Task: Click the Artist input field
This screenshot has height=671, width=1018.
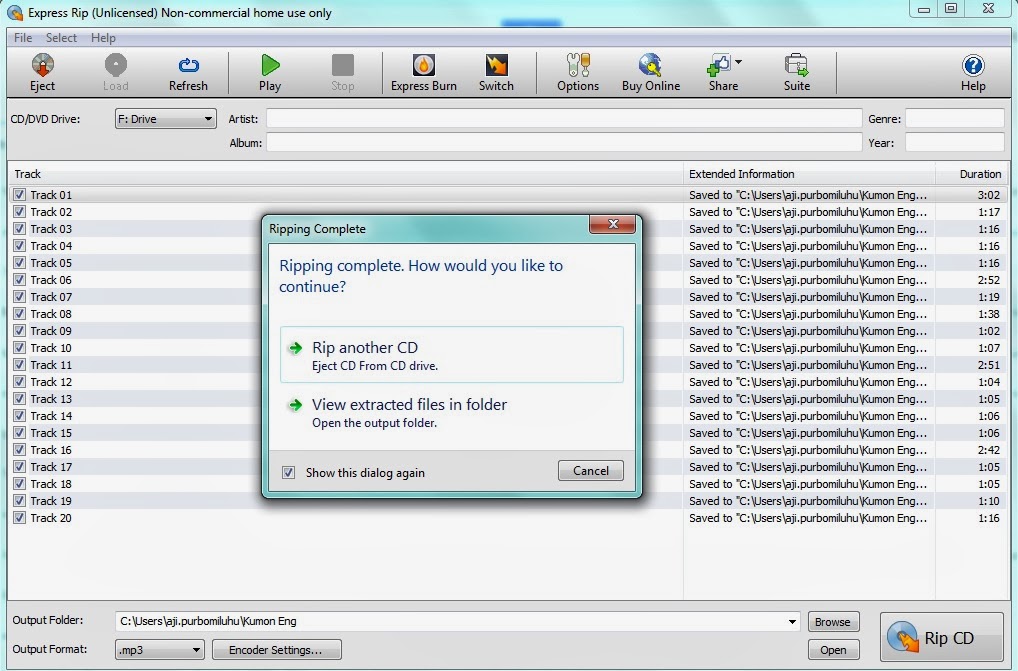Action: coord(564,119)
